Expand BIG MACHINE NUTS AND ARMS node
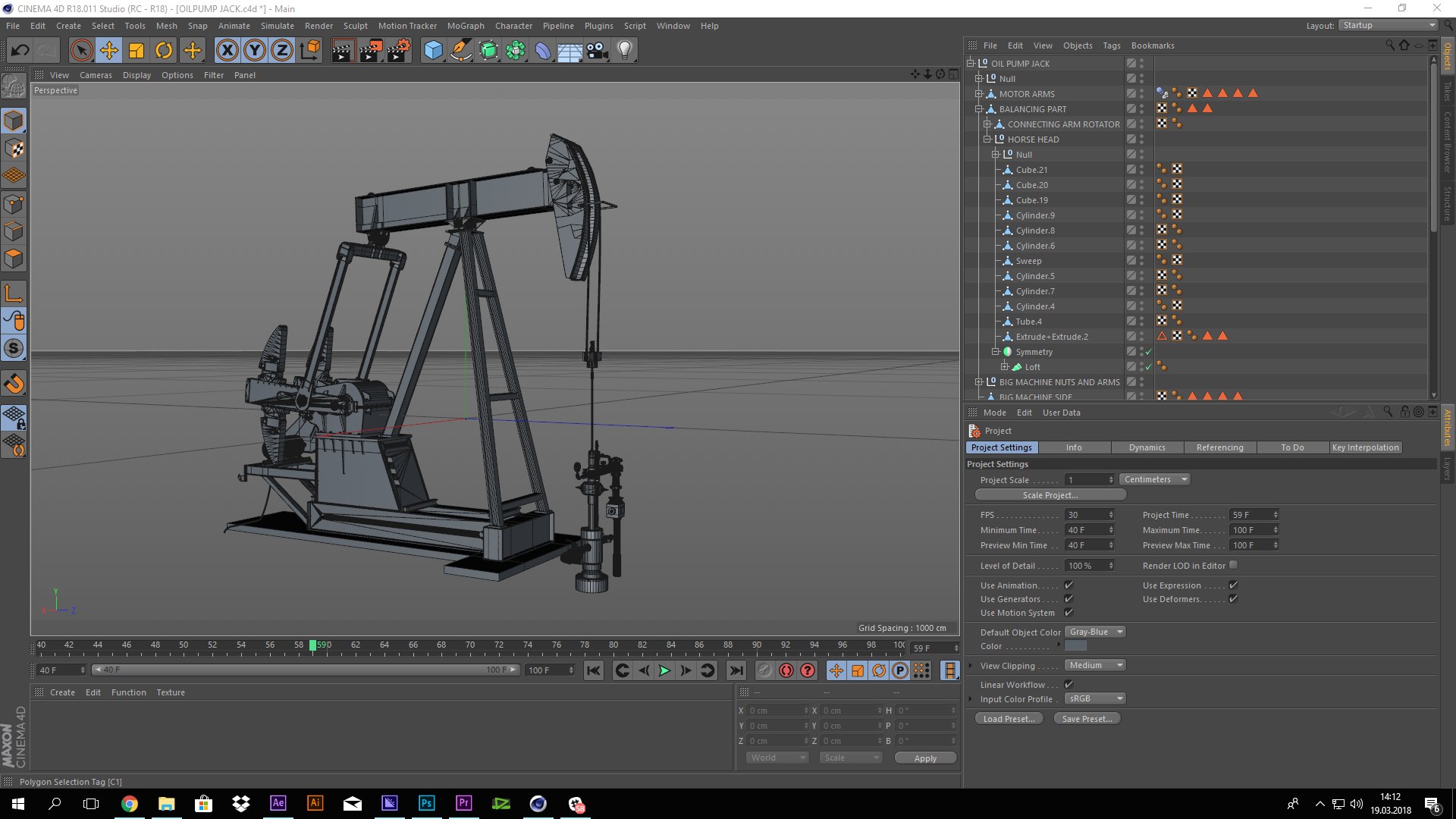 coord(979,382)
